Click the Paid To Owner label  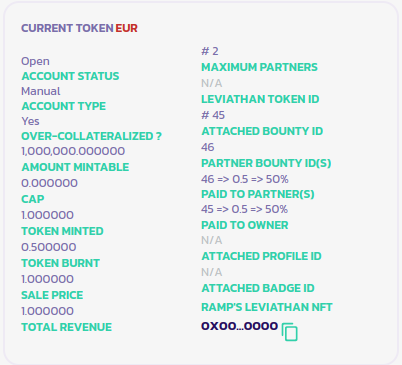coord(244,225)
